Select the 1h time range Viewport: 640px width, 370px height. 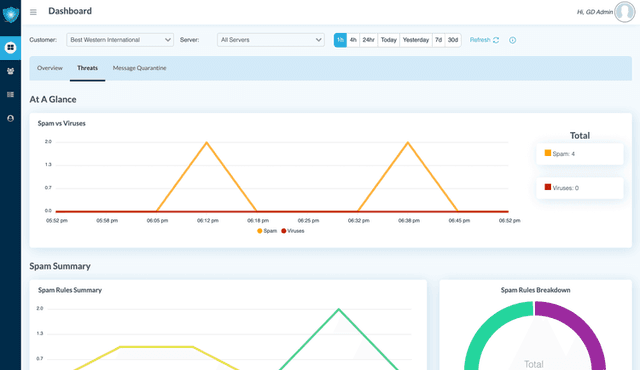pyautogui.click(x=340, y=40)
